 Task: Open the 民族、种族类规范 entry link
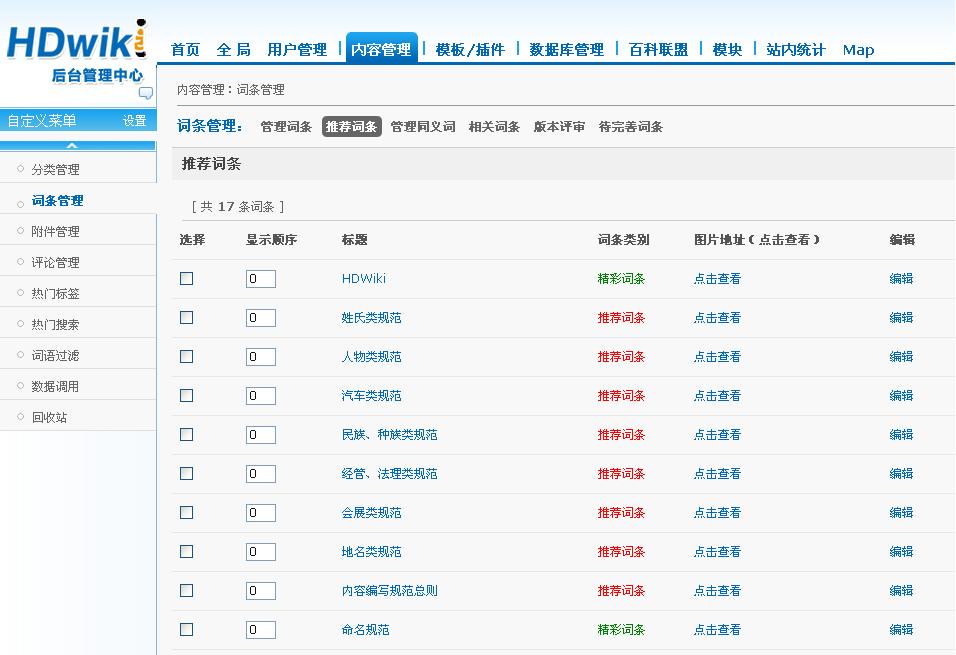(390, 435)
